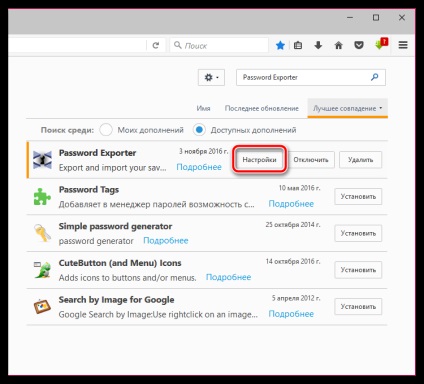
Task: Click the window maximize button
Action: 376,17
